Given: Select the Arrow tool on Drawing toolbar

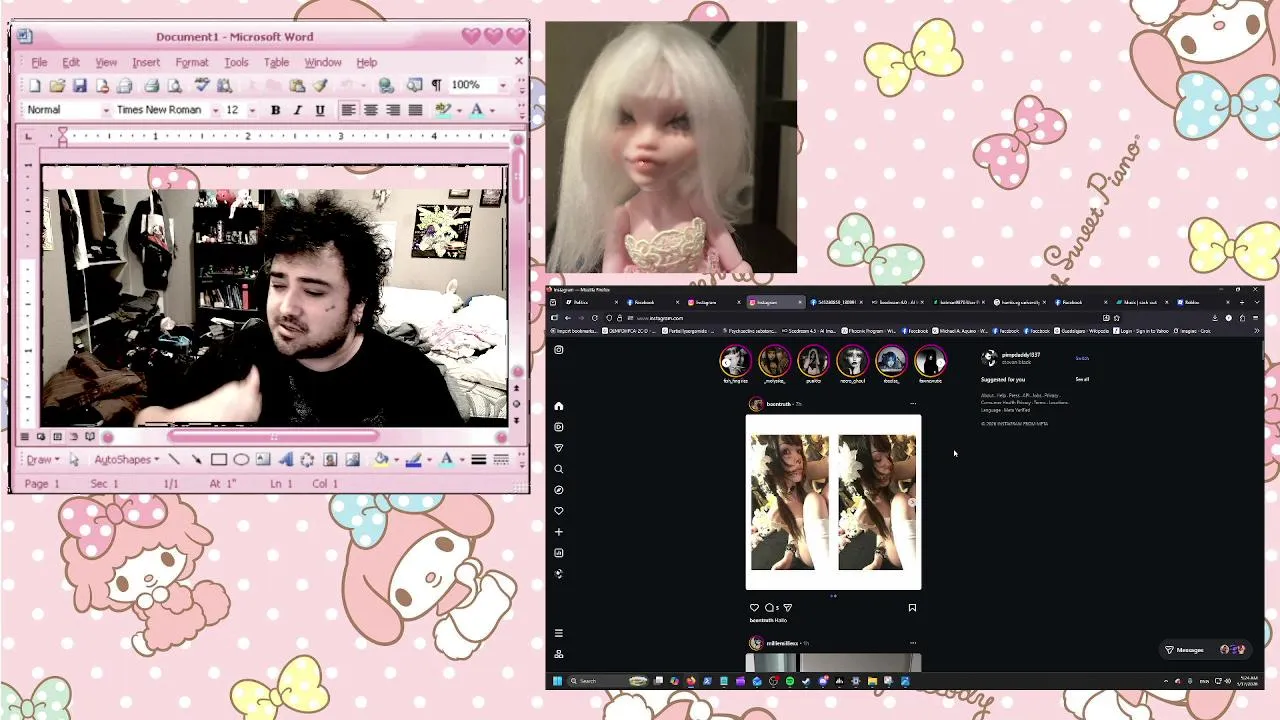Looking at the screenshot, I should click(x=196, y=460).
